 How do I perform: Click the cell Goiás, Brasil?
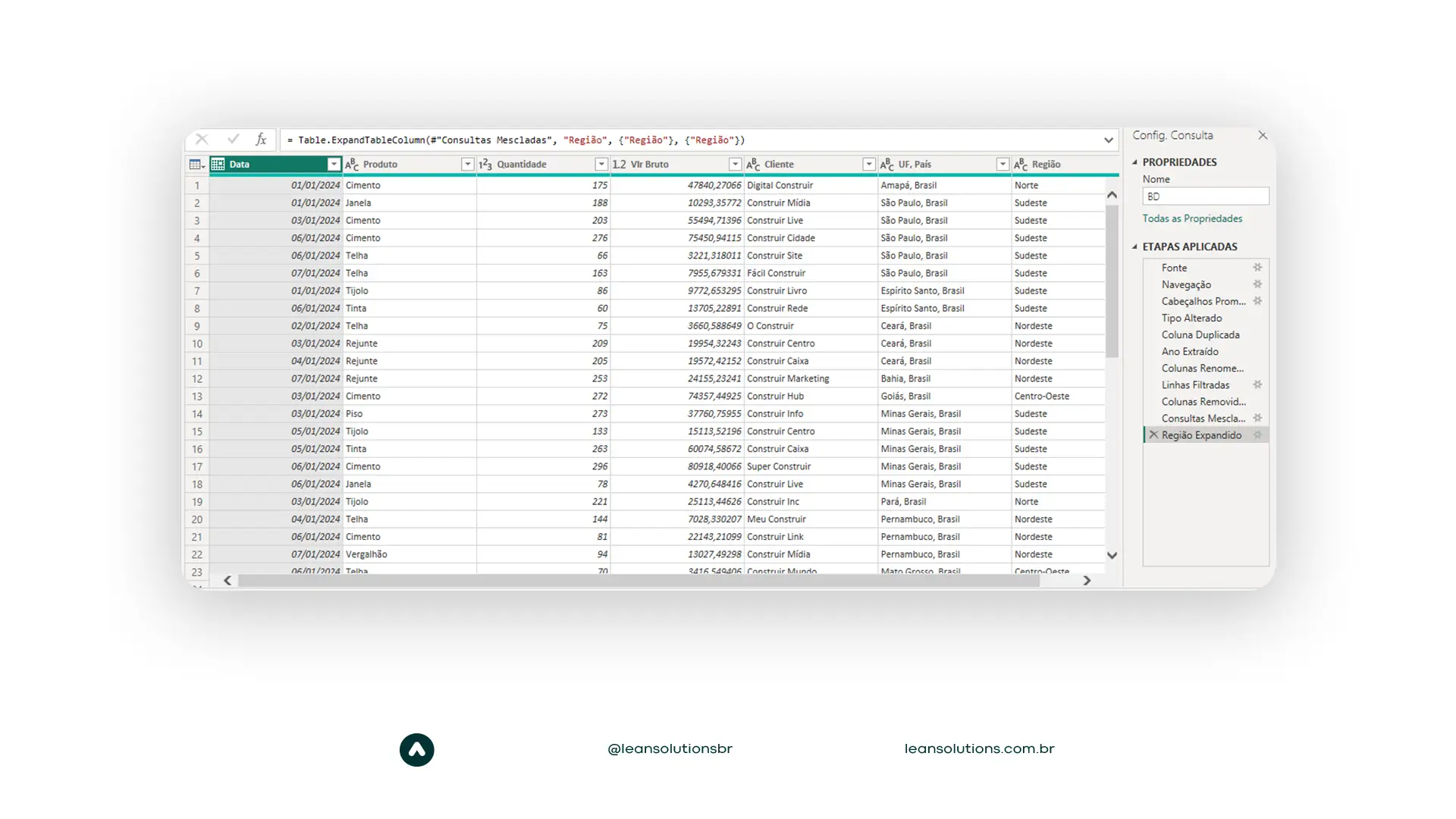pyautogui.click(x=944, y=396)
